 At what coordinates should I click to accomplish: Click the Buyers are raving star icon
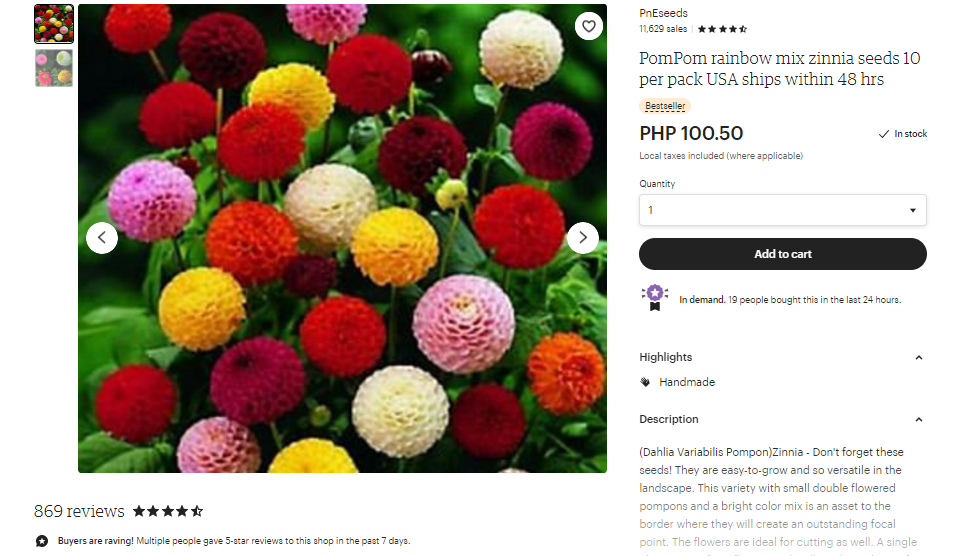click(42, 541)
